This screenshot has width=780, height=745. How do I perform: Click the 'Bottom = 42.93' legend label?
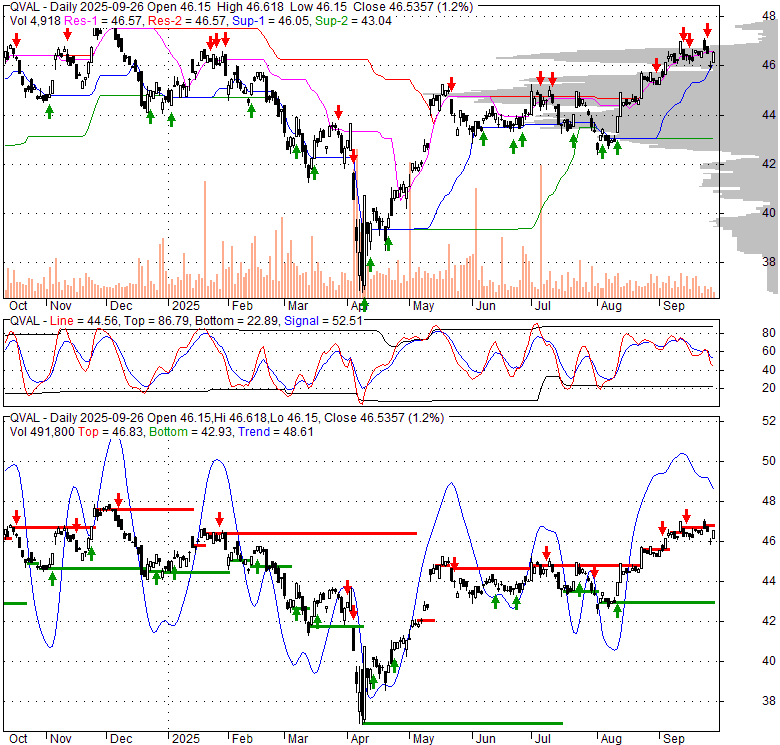[191, 432]
